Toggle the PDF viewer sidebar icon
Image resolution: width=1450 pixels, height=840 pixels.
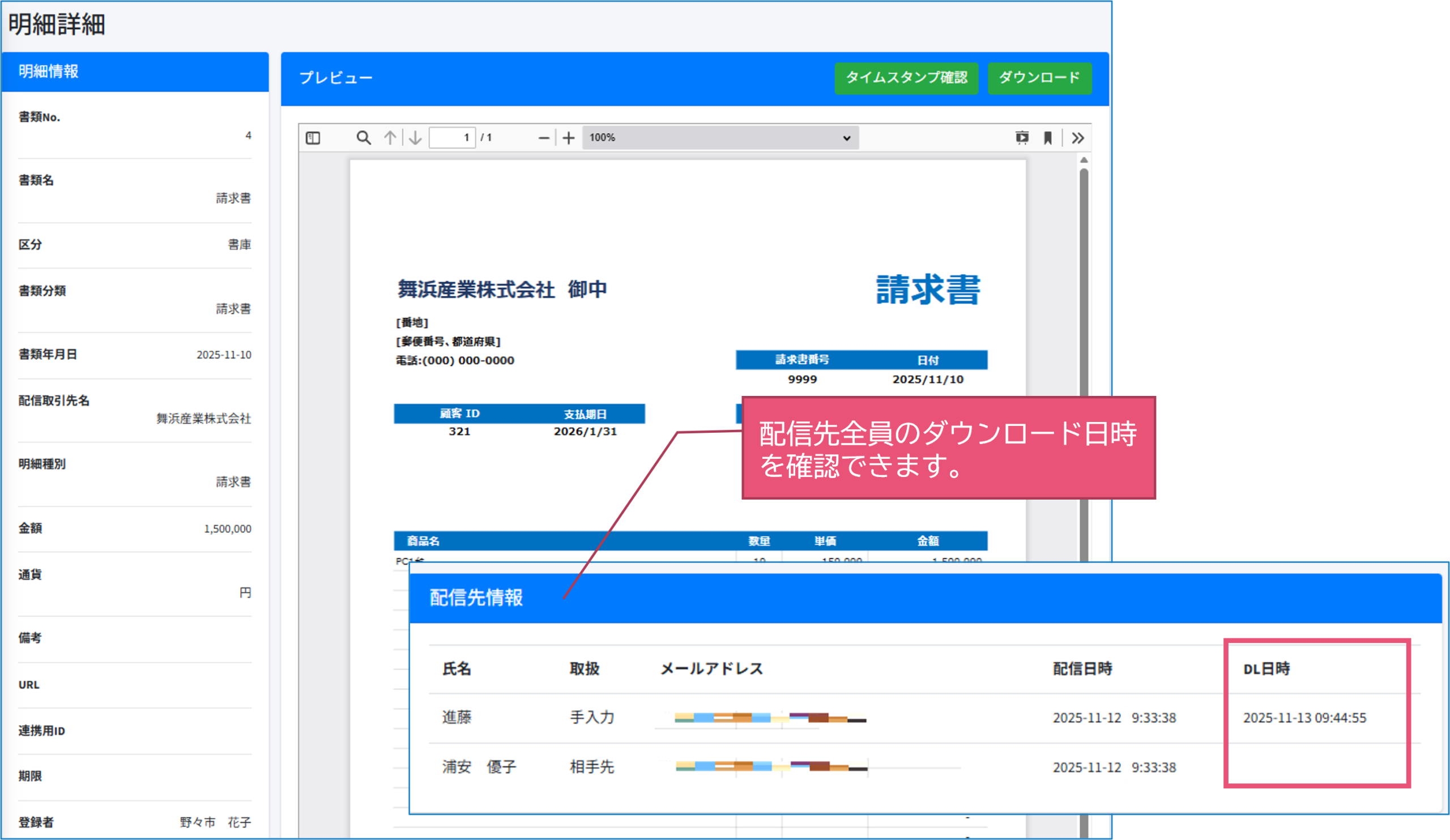pyautogui.click(x=313, y=138)
